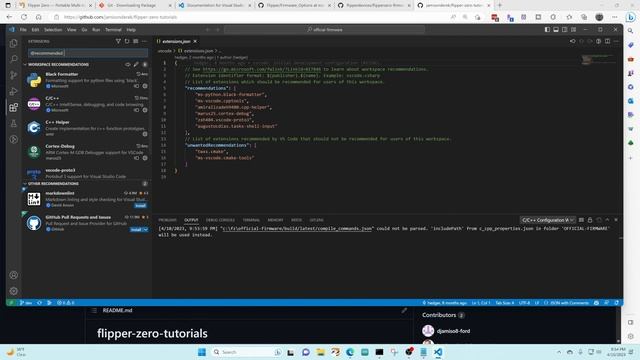
Task: Open the Search view in the activity bar
Action: [x=13, y=59]
